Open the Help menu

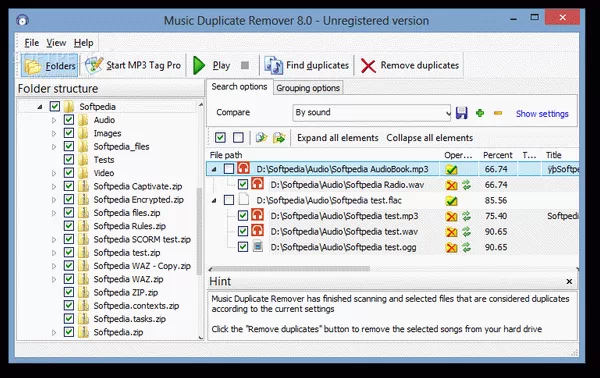83,42
